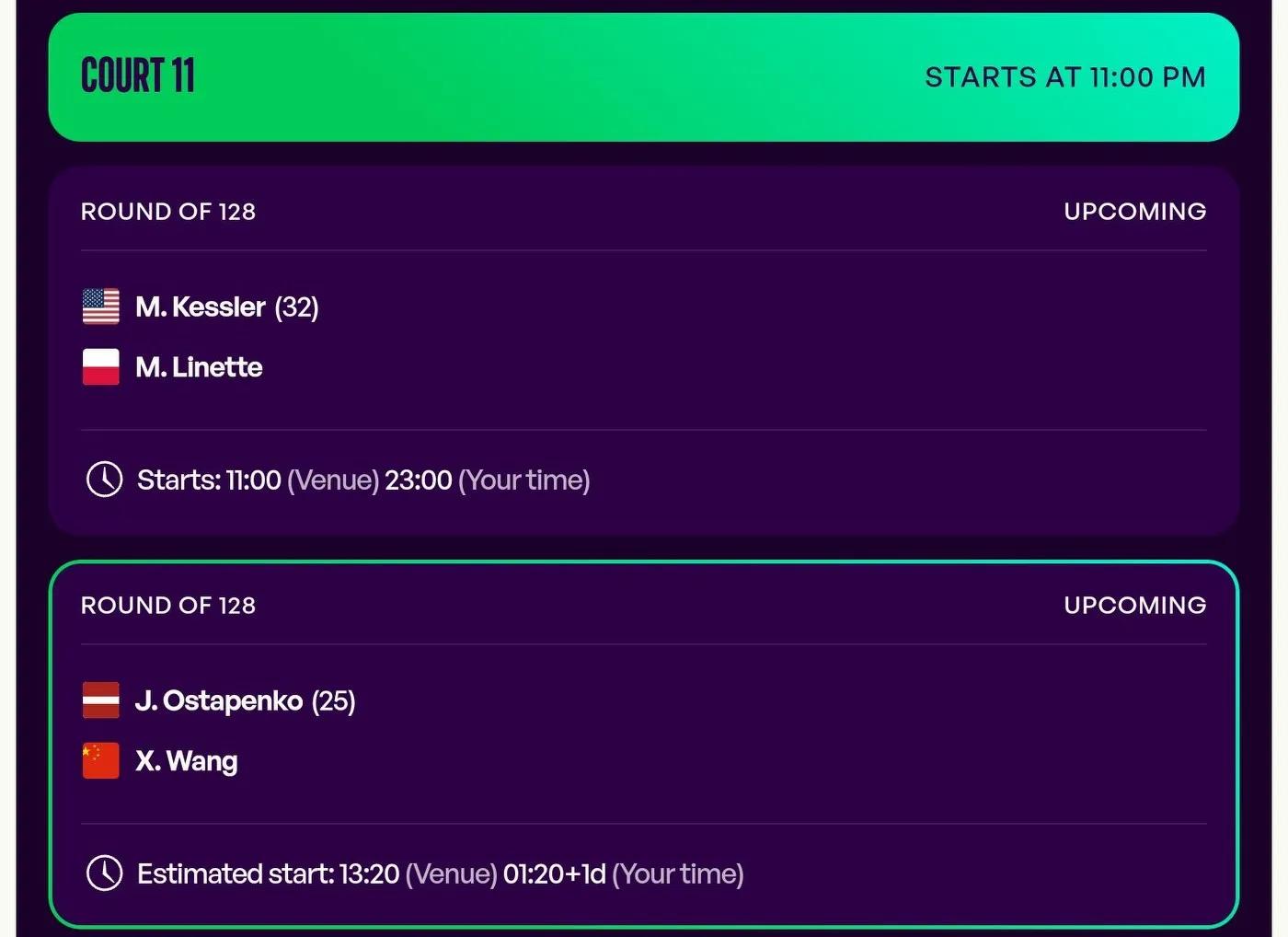The width and height of the screenshot is (1288, 937).
Task: Click the second ROUND OF 128 heading
Action: pos(168,606)
